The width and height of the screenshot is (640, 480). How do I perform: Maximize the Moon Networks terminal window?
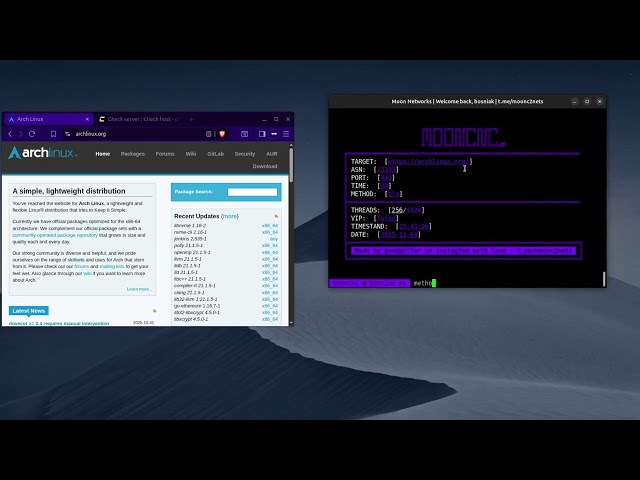point(587,102)
